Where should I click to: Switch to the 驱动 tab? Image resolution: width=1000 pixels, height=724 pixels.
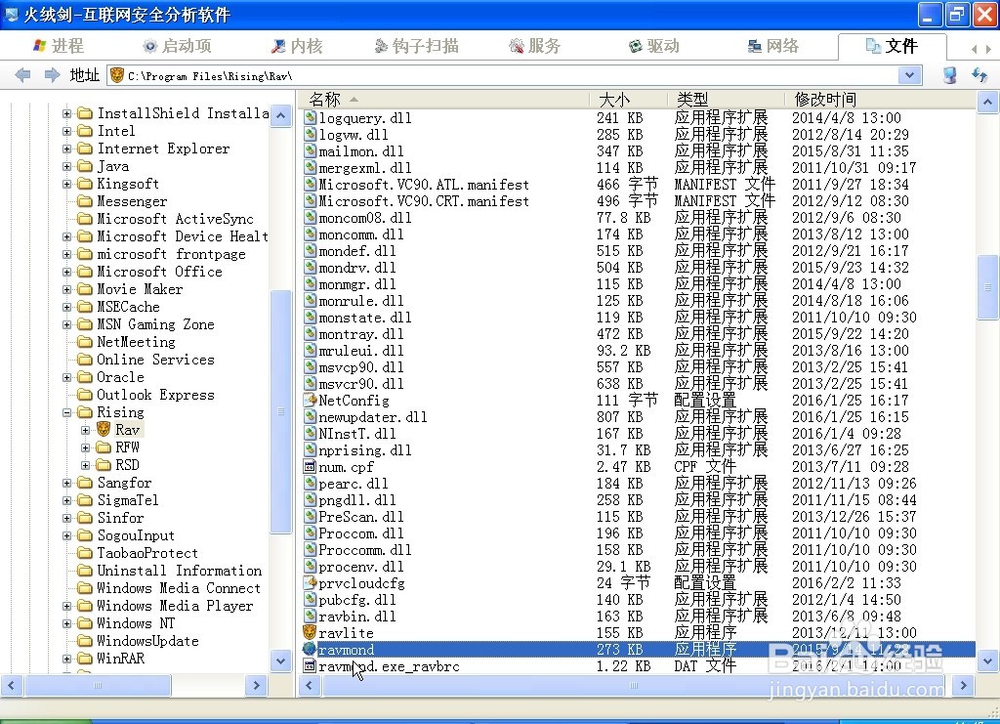pyautogui.click(x=654, y=46)
